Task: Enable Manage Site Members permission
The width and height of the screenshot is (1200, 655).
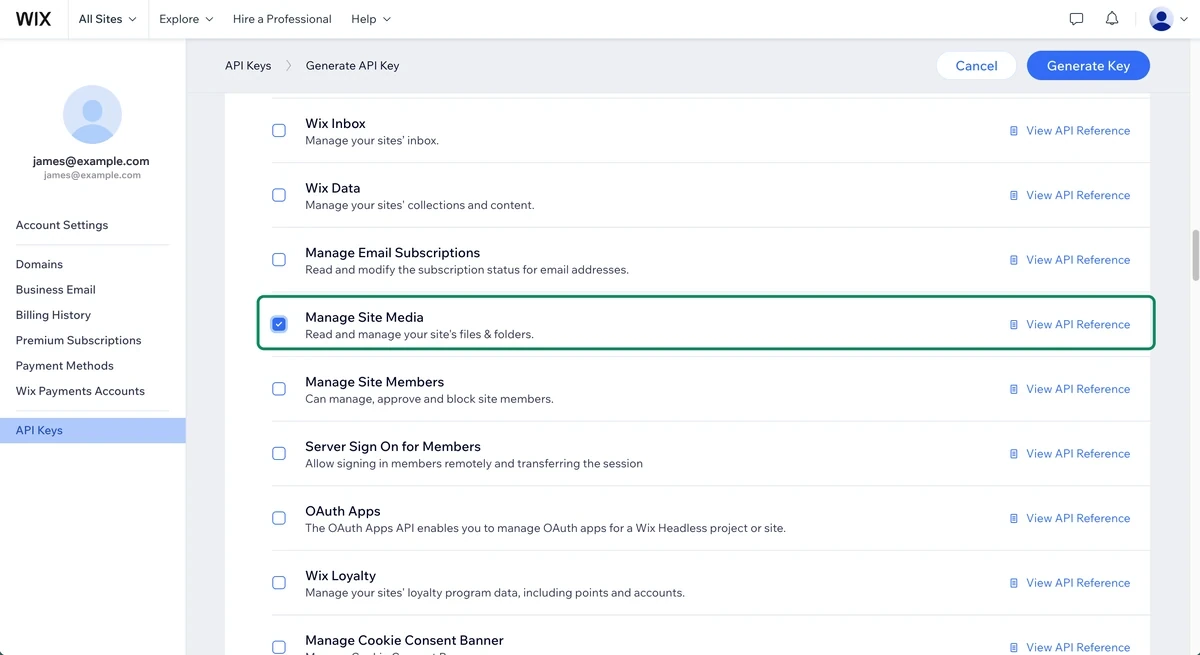Action: [279, 389]
